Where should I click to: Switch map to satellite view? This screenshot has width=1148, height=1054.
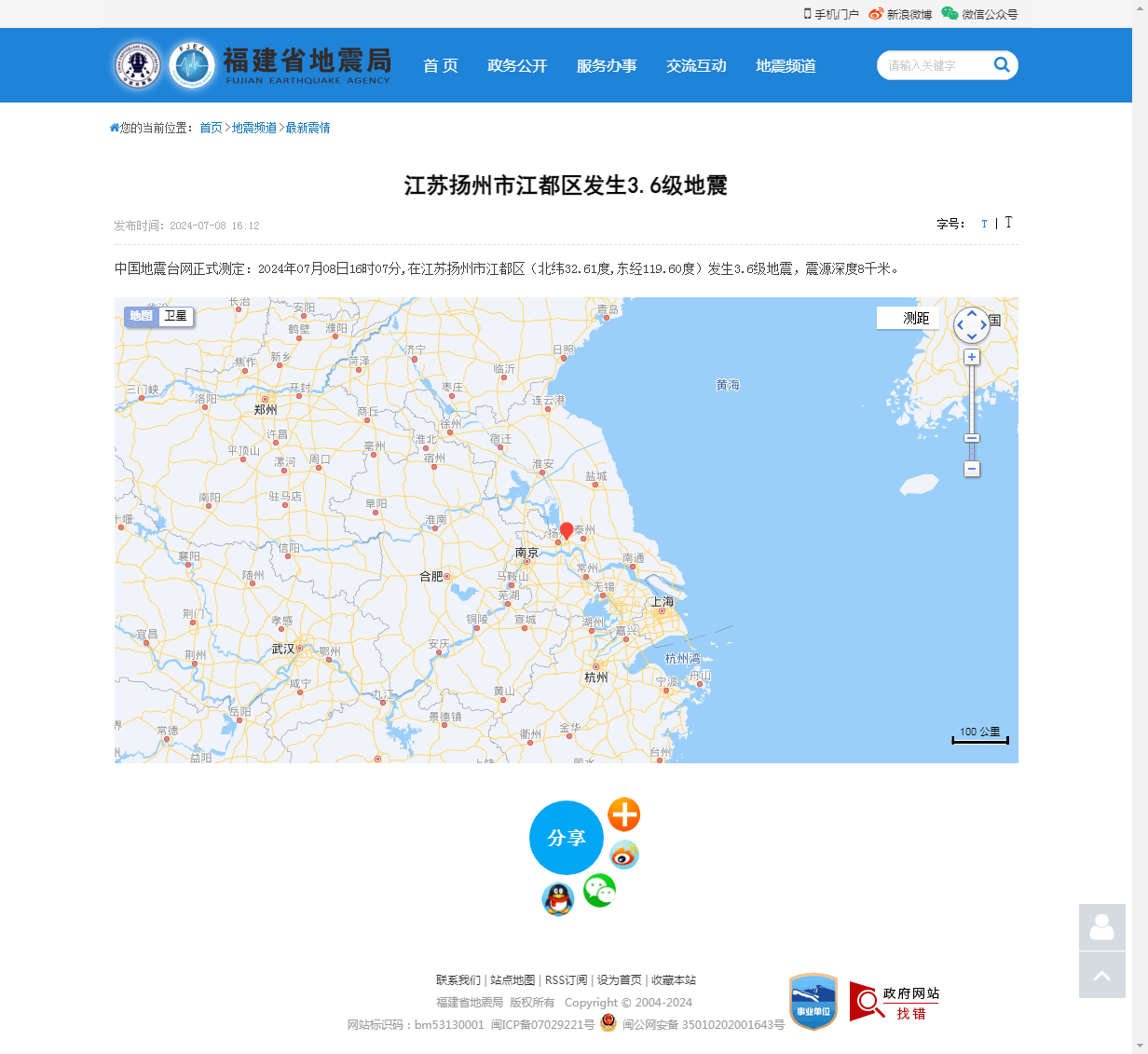pos(175,316)
